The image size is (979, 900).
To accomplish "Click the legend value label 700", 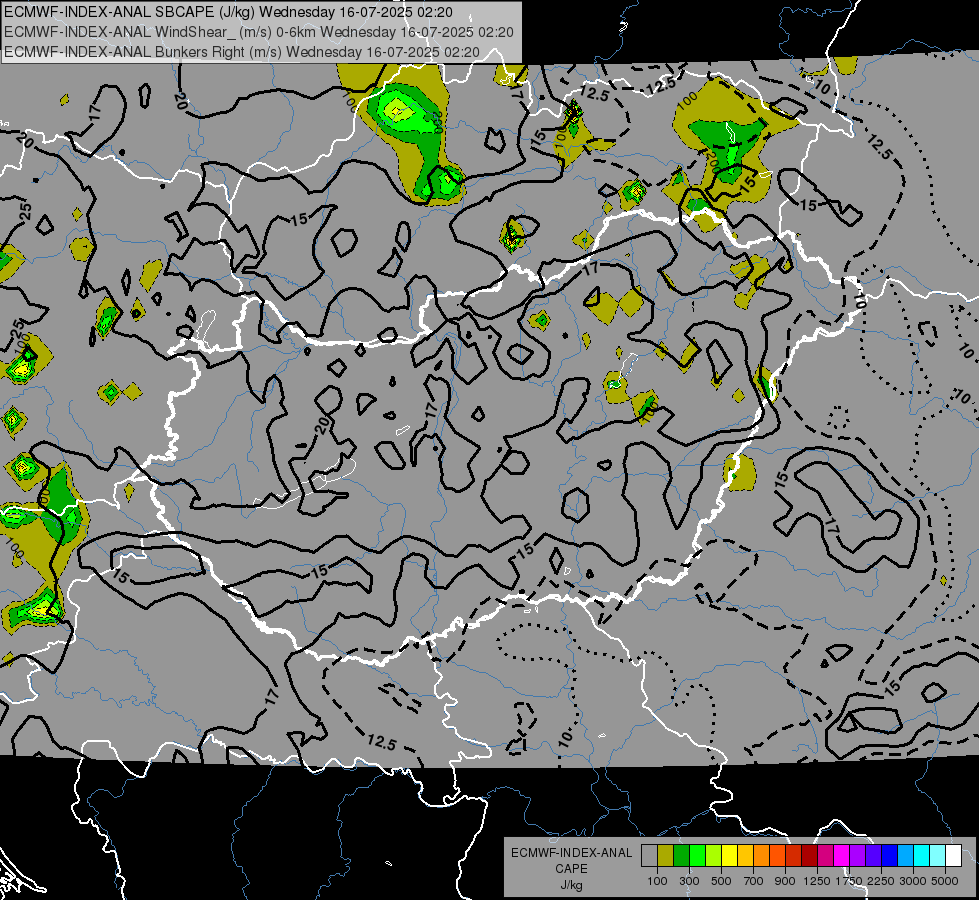I will [x=754, y=882].
